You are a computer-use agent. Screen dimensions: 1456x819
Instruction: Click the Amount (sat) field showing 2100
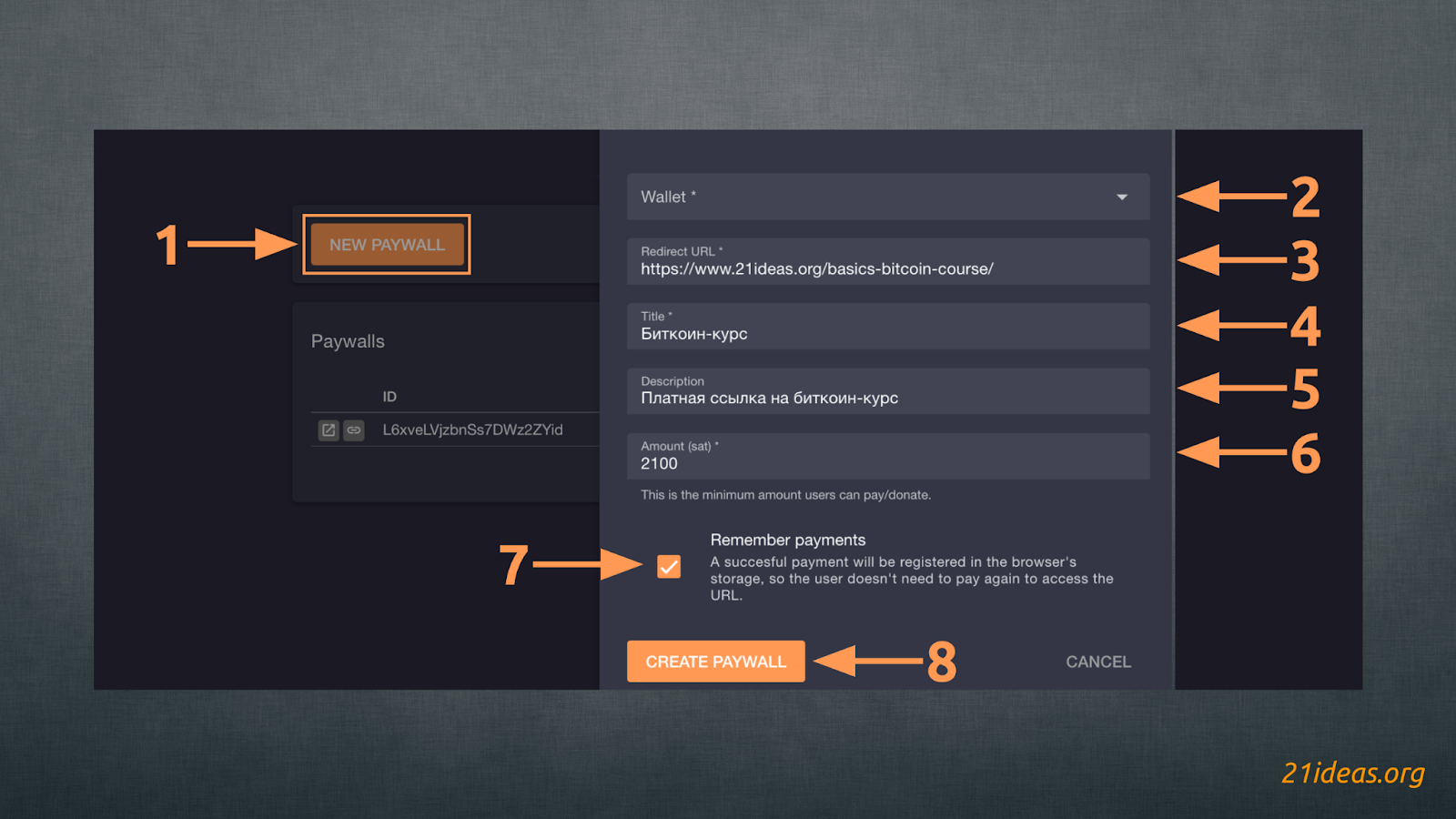point(887,462)
